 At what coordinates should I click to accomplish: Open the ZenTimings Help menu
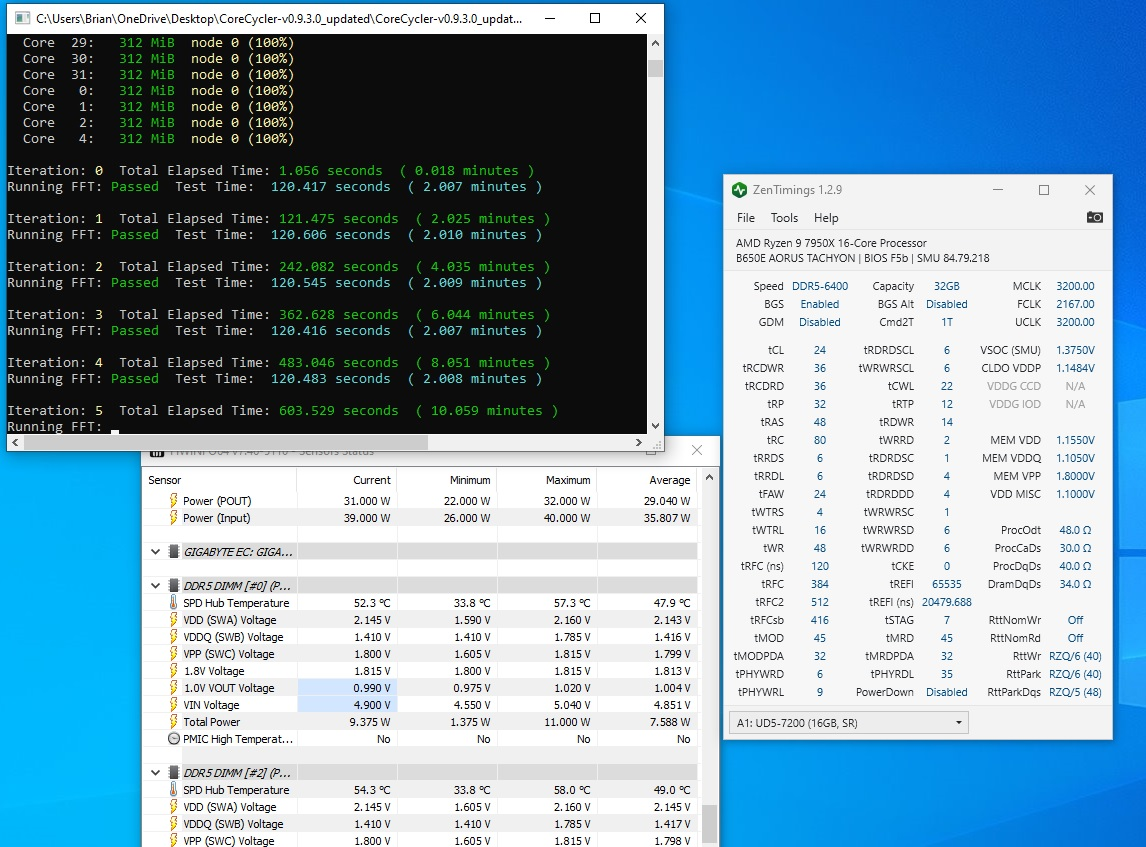826,218
